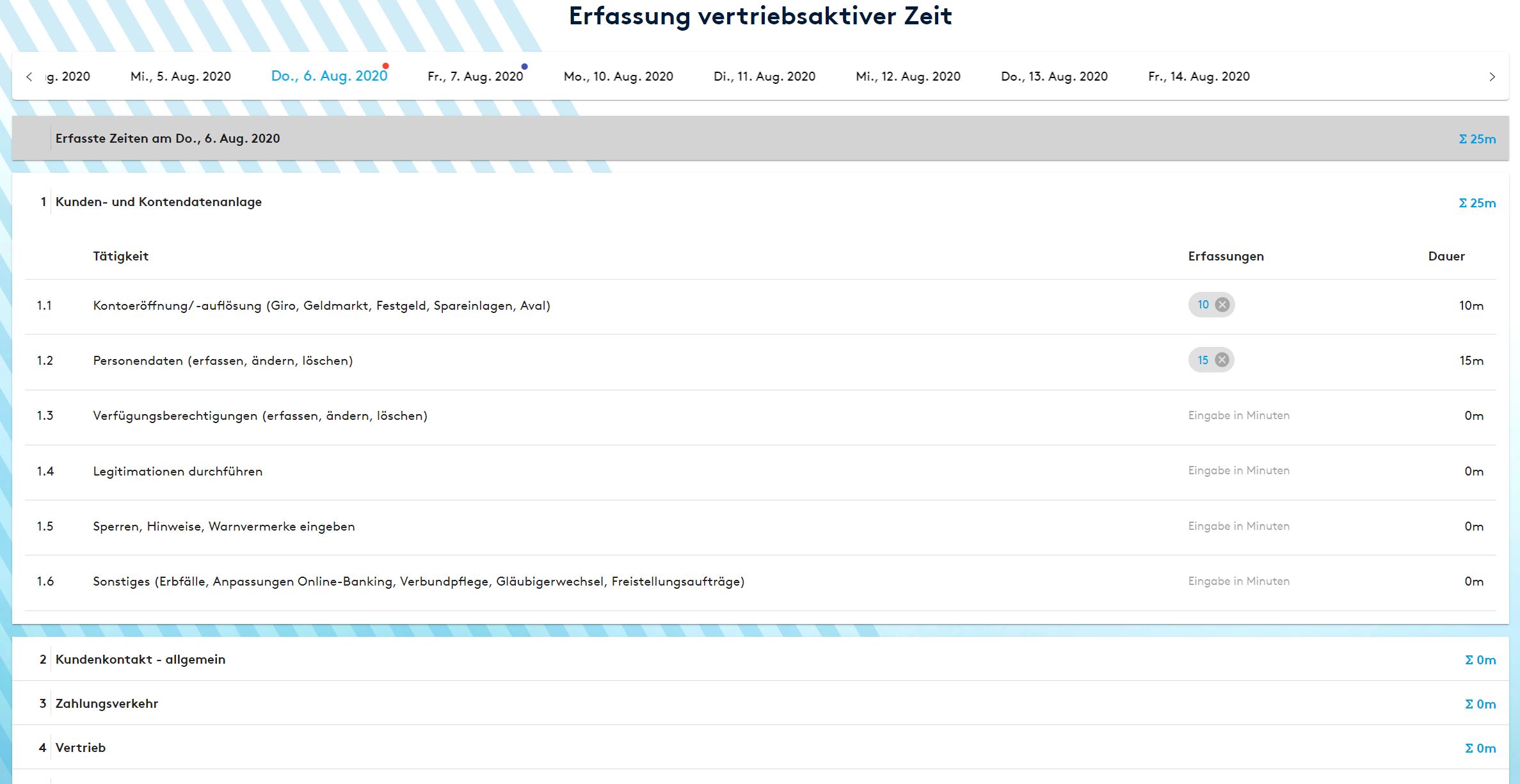Open Mo., 10. Aug. 2020 date tab
The image size is (1520, 784).
(x=618, y=77)
